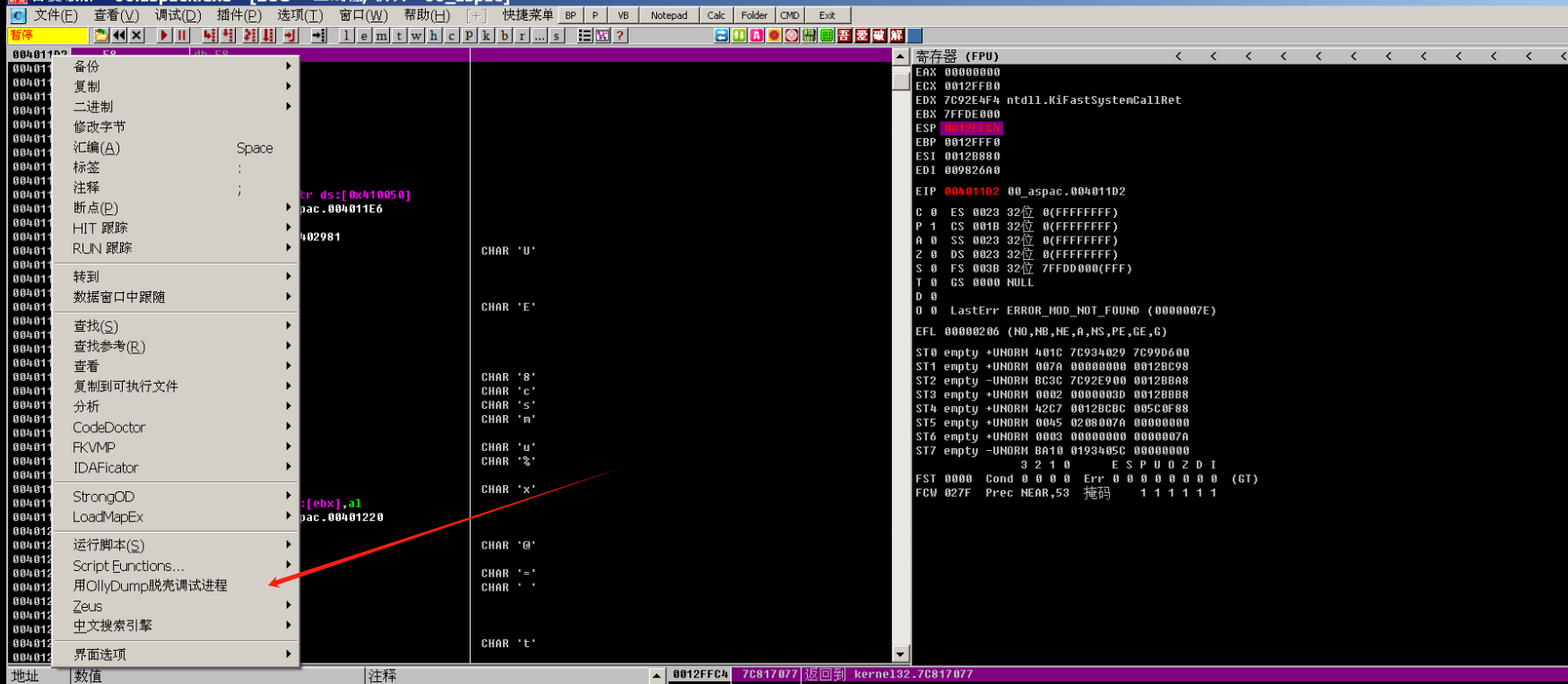Image resolution: width=1568 pixels, height=684 pixels.
Task: Show patches with the 'P' button
Action: coord(469,35)
